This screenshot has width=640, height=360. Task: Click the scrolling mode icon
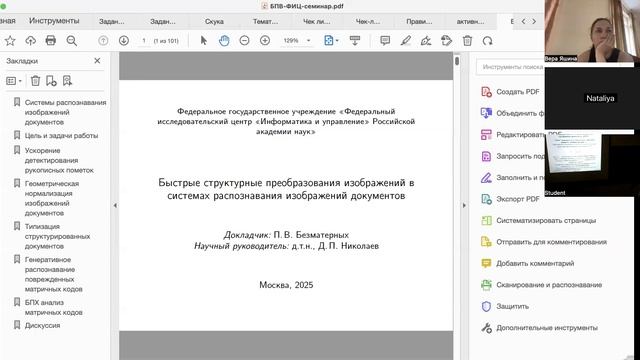coord(355,40)
